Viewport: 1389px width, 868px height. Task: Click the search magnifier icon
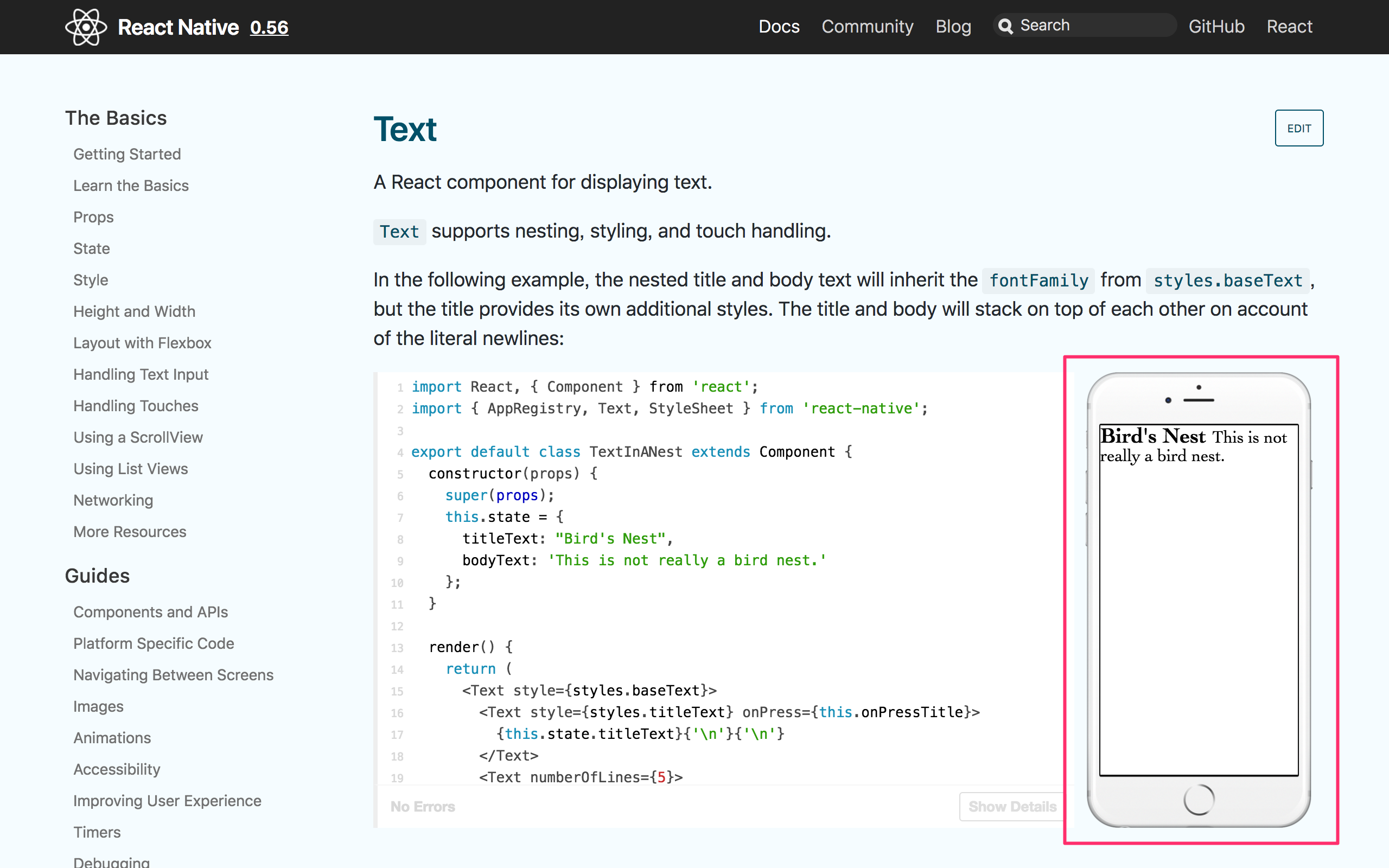[1006, 26]
